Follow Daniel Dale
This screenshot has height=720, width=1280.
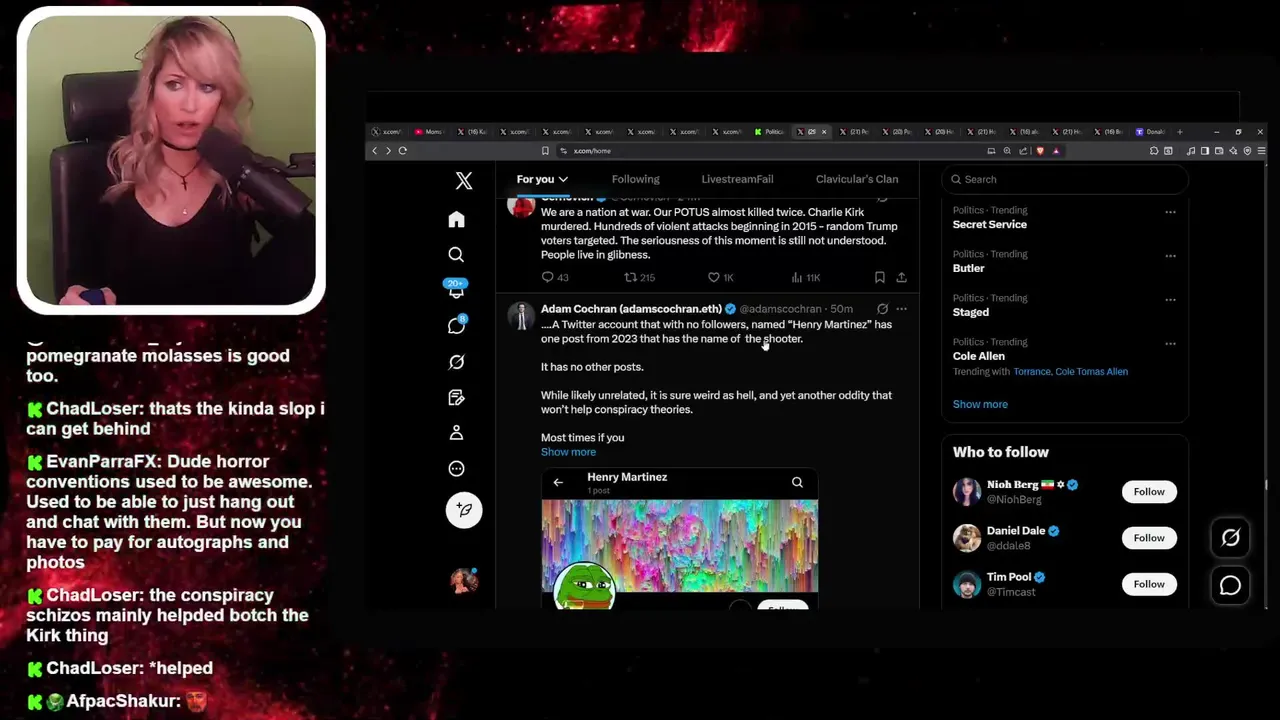[1149, 538]
